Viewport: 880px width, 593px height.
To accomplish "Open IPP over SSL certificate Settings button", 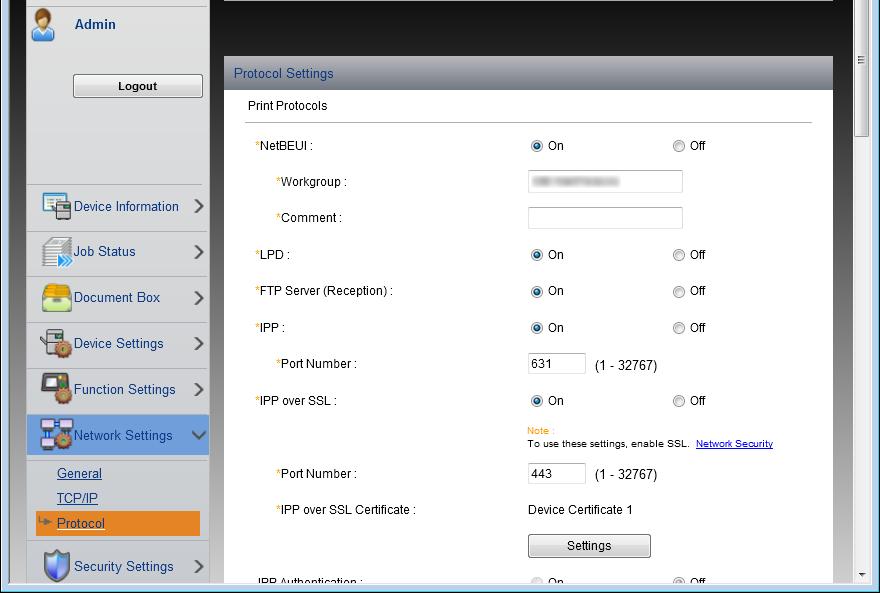I will click(x=589, y=546).
